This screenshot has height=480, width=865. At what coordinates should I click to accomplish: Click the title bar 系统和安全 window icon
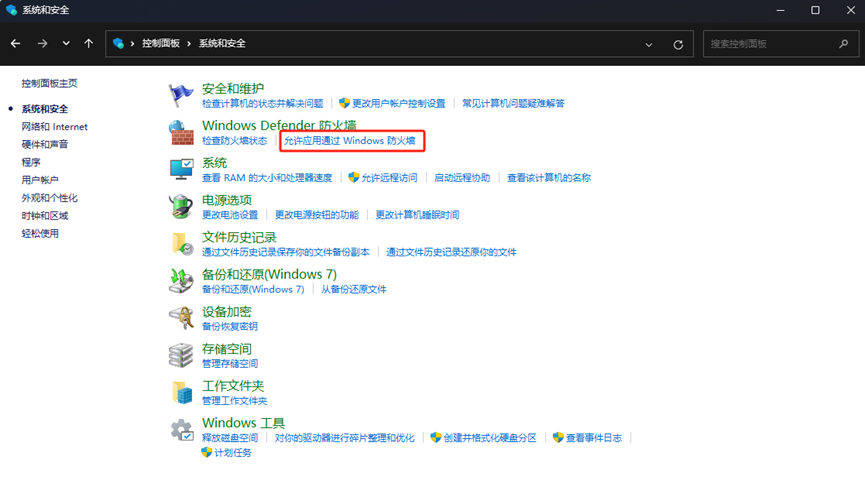(x=12, y=10)
